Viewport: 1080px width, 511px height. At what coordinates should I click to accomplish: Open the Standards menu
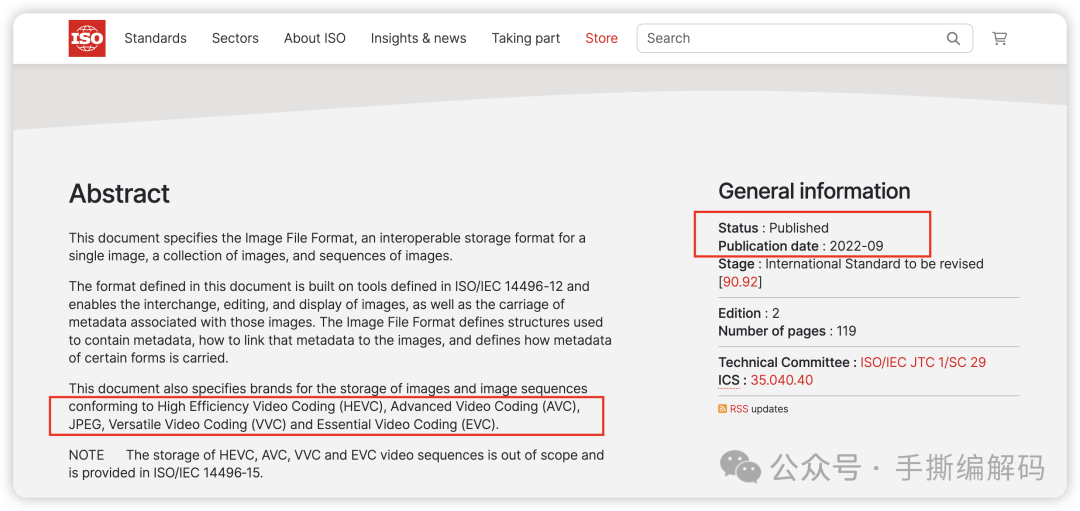[155, 38]
